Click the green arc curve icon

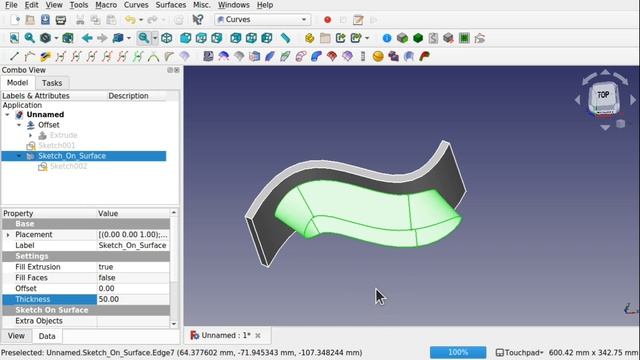[x=153, y=56]
